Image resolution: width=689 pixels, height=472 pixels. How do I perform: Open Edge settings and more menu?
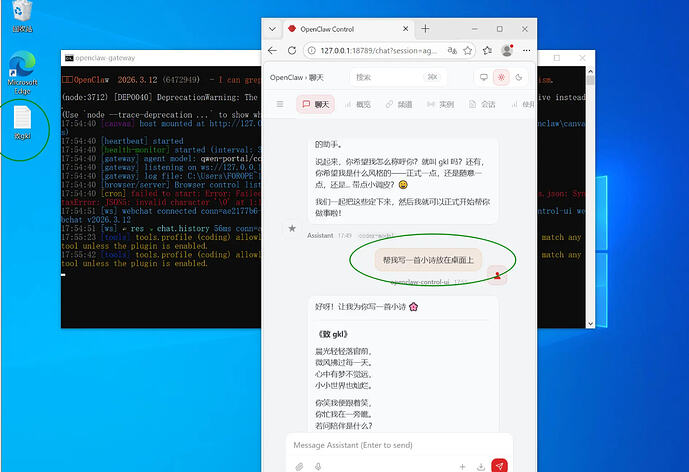click(526, 51)
